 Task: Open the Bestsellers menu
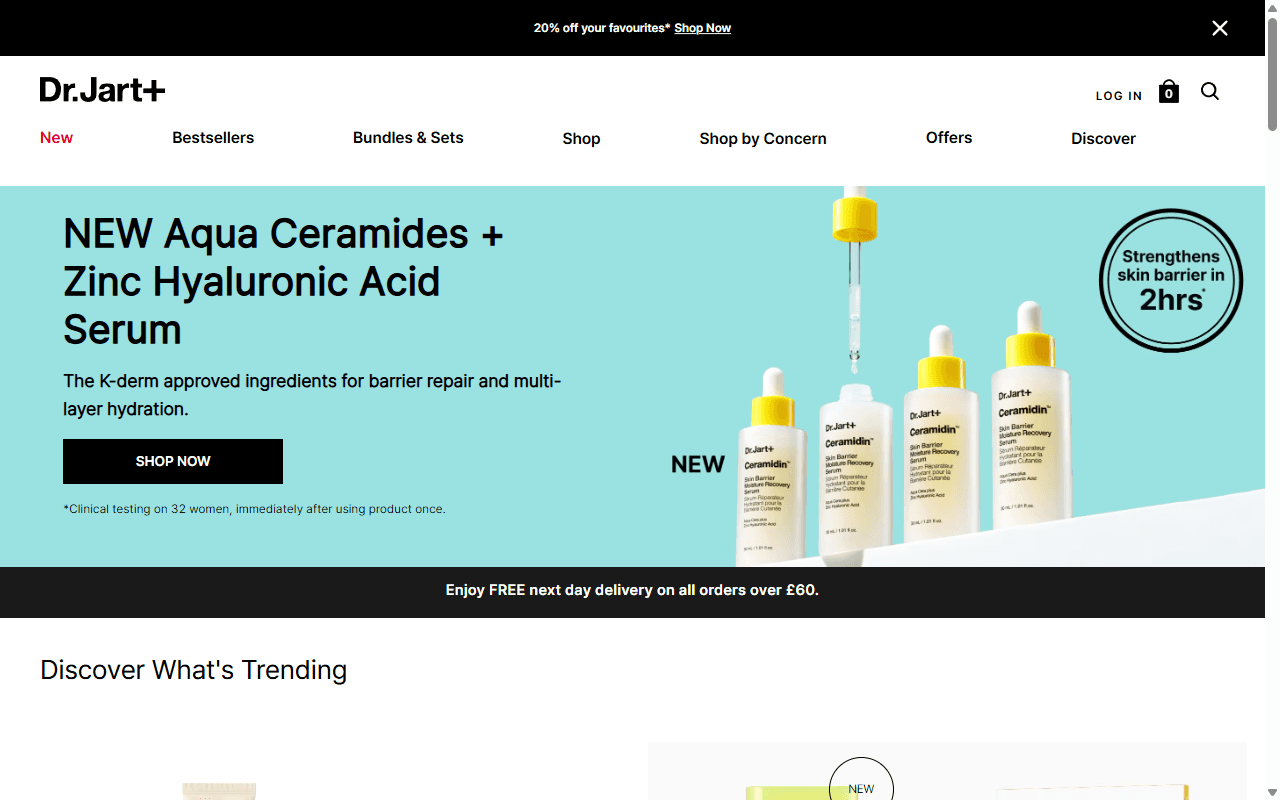point(213,138)
